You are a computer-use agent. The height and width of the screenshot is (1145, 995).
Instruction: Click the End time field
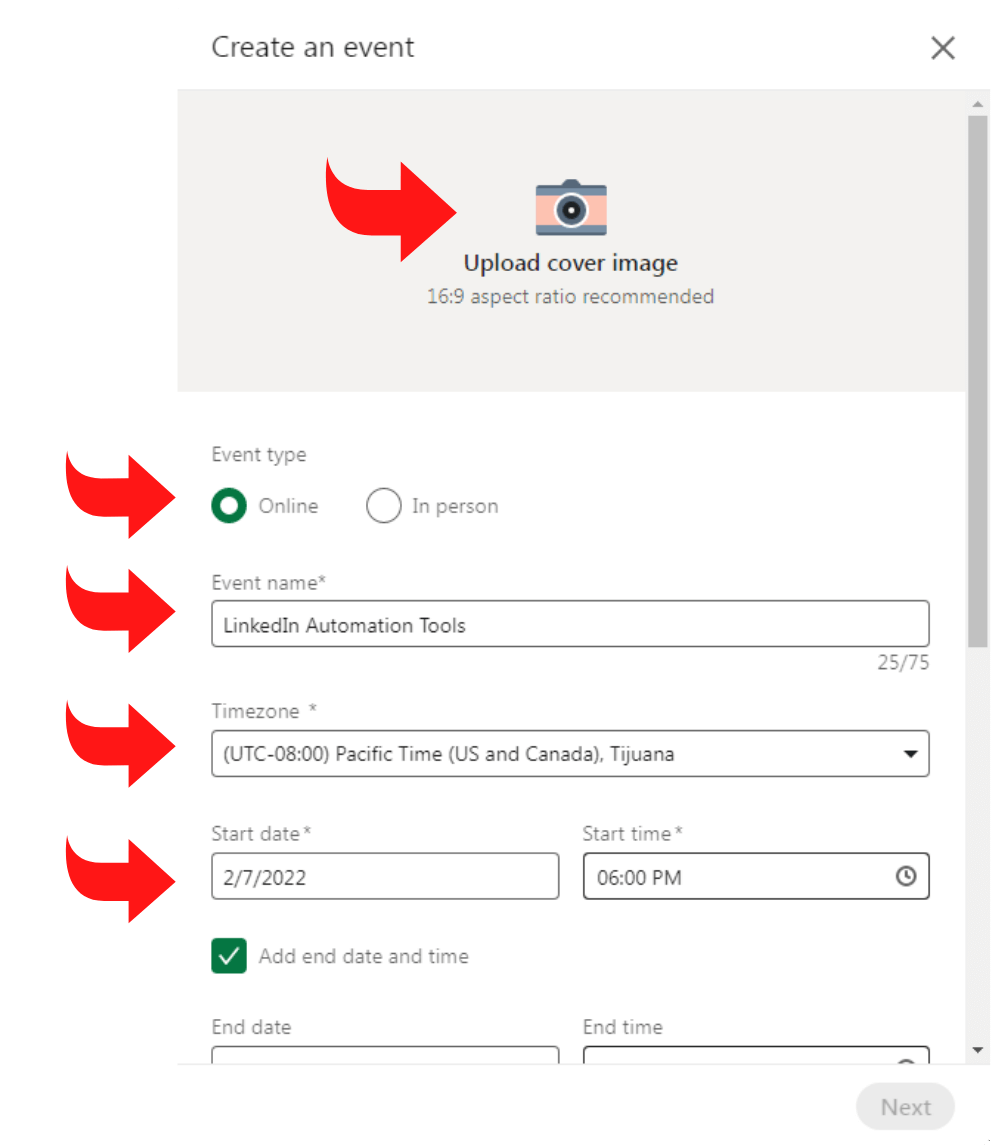pyautogui.click(x=756, y=1055)
